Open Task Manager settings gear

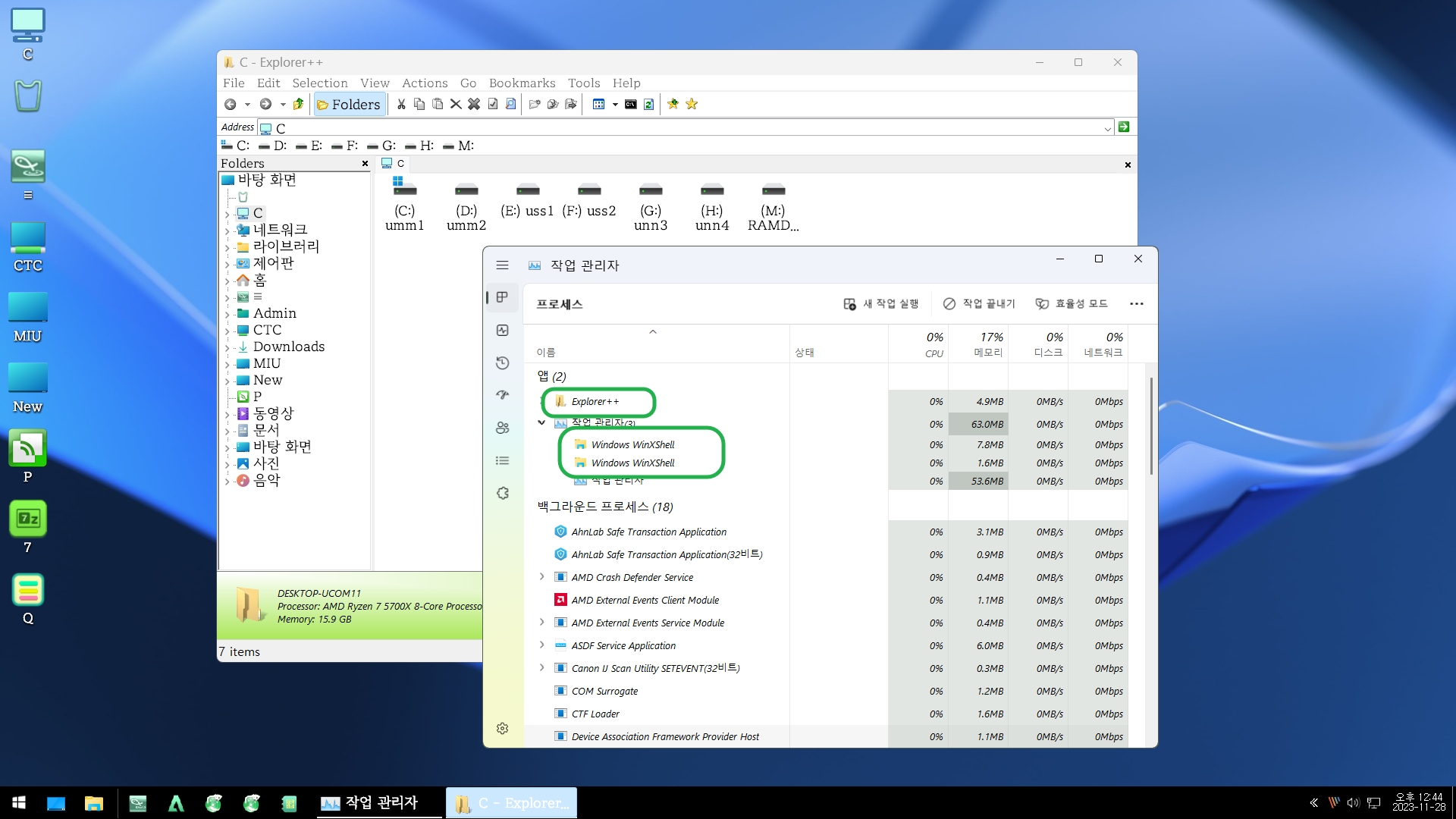pos(502,729)
